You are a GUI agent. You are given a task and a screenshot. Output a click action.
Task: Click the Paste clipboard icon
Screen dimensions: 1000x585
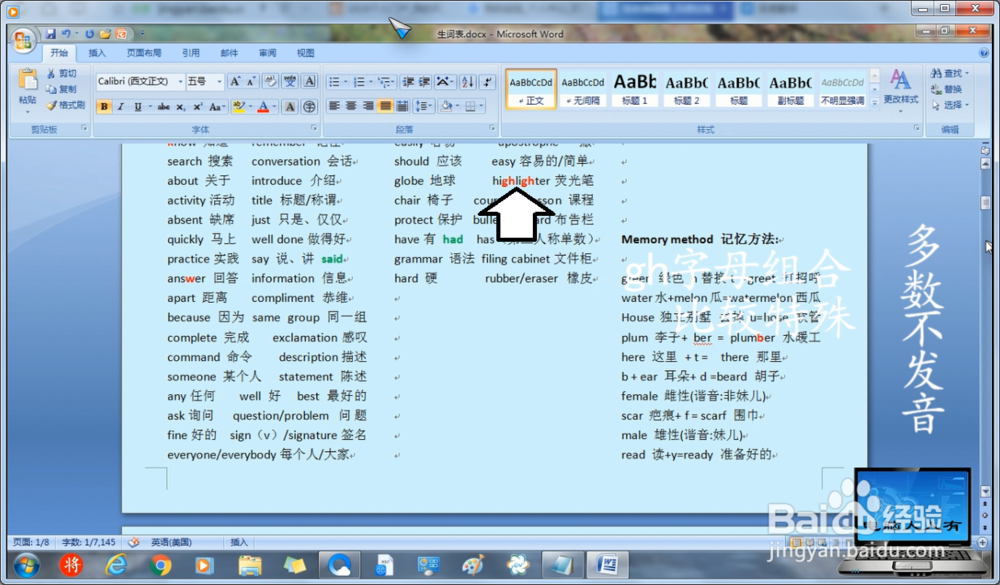(x=27, y=79)
